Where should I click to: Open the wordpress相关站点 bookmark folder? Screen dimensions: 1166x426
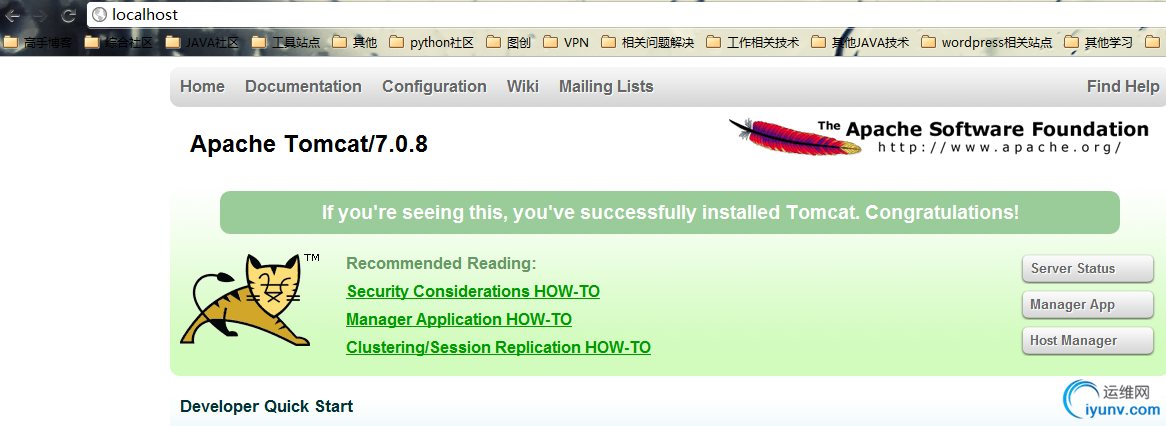(x=986, y=42)
